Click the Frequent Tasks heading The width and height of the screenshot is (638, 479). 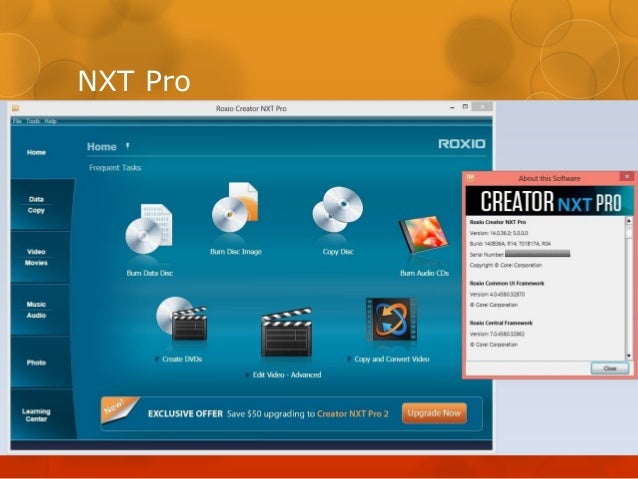tap(115, 168)
